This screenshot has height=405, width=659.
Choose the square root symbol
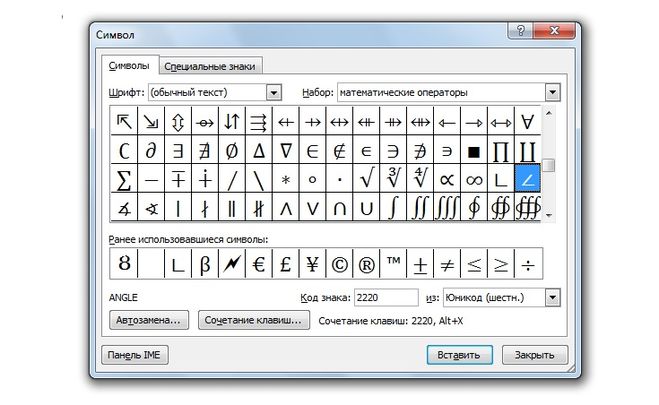367,180
